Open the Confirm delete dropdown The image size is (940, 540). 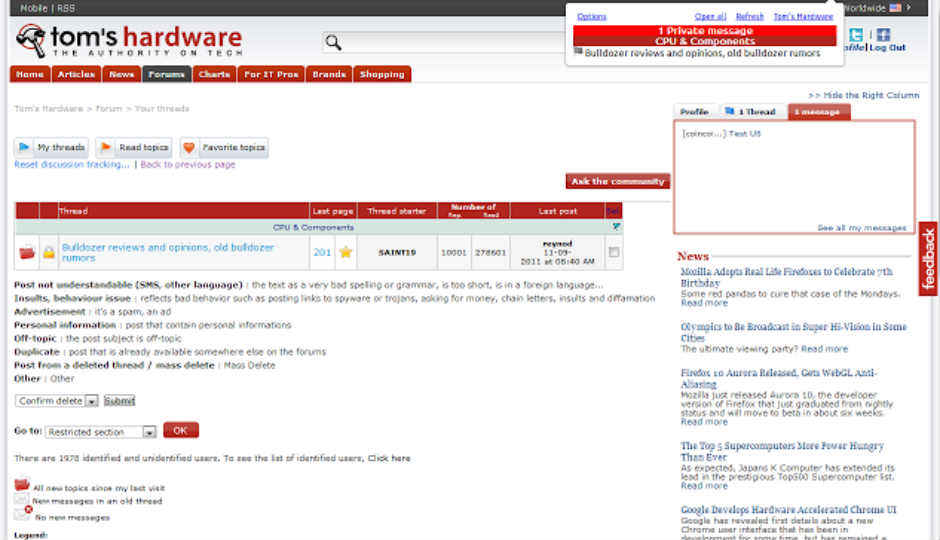(x=56, y=400)
